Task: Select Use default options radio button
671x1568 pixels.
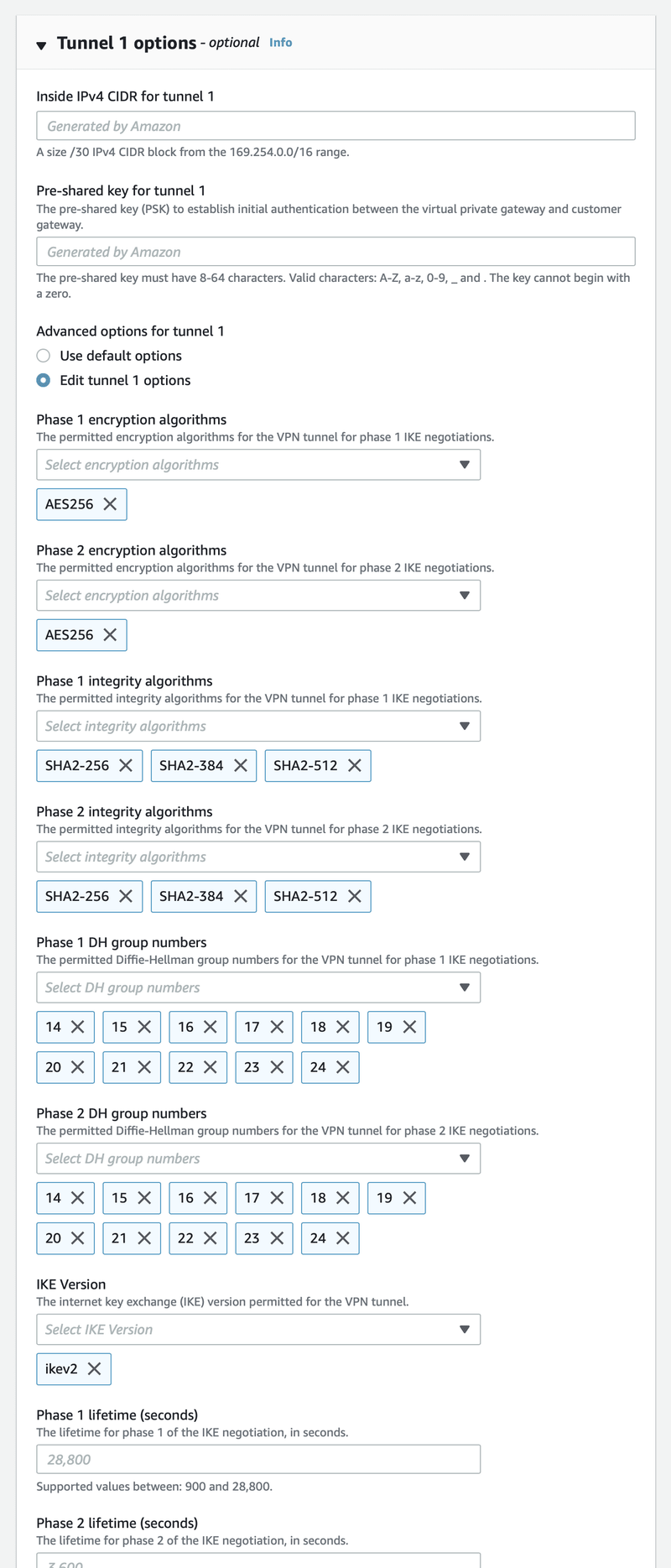Action: point(44,356)
